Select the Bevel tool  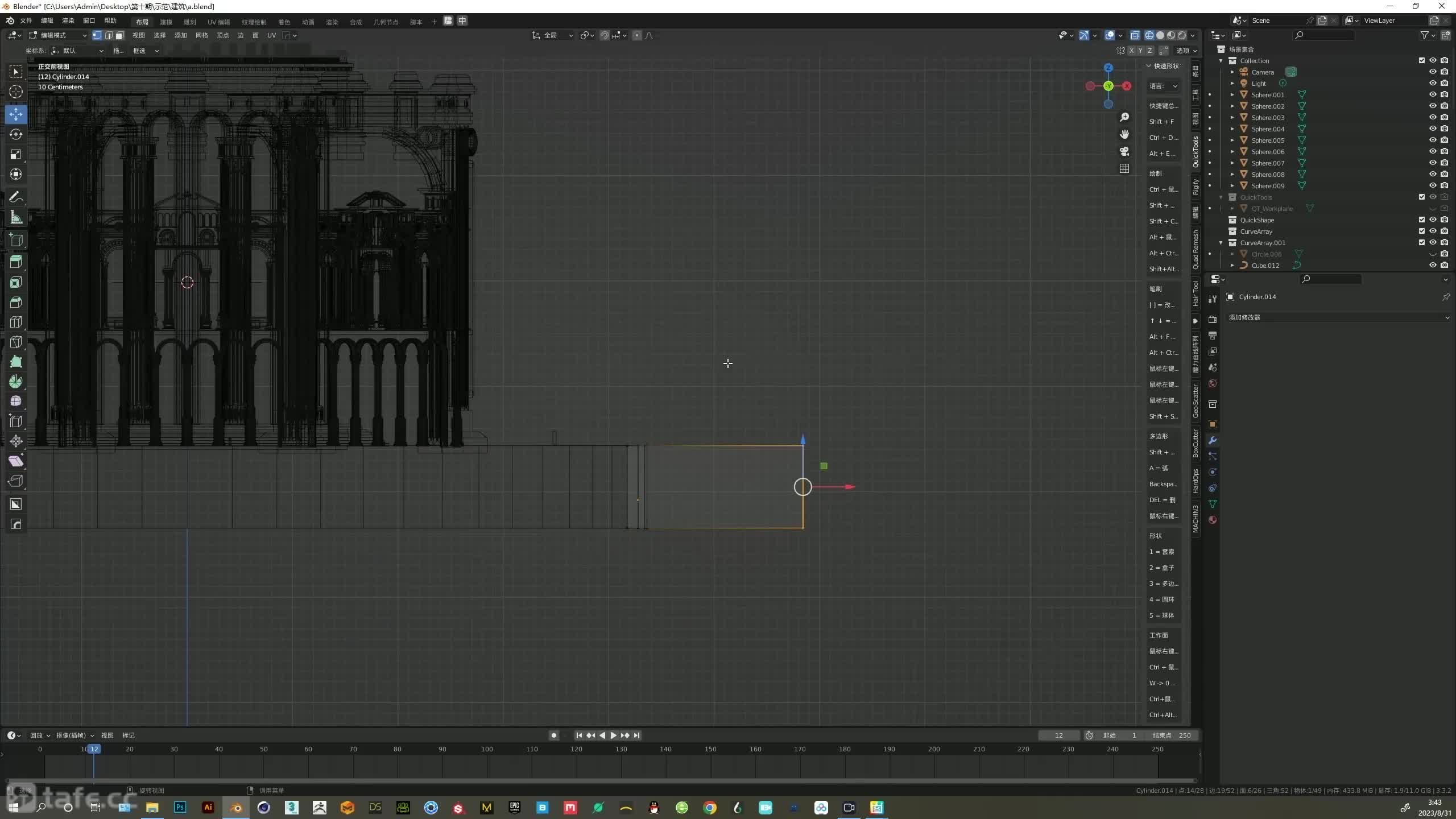click(16, 302)
